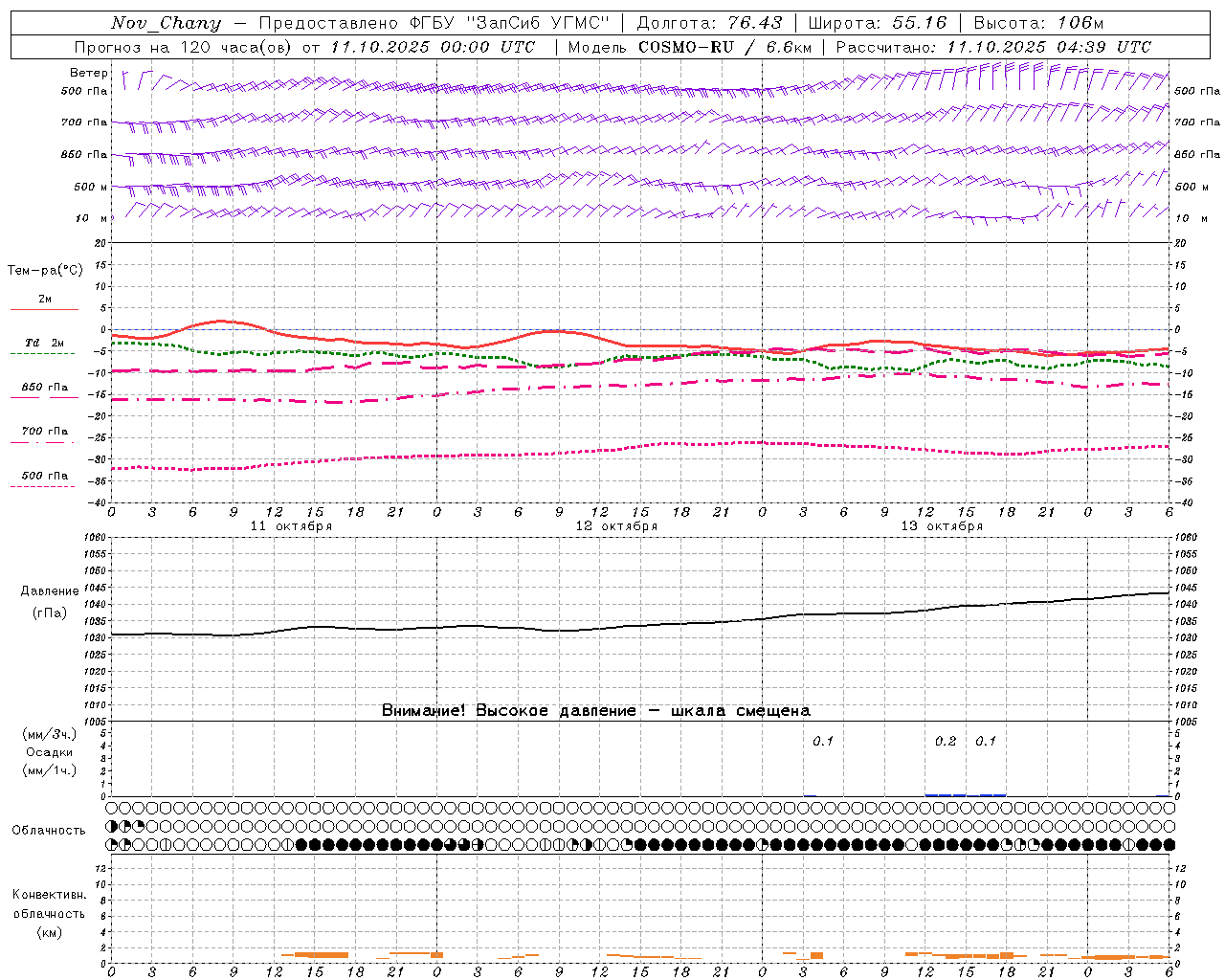Viewport: 1225px width, 980px height.
Task: Click the "Давление" pressure chart label
Action: click(x=50, y=591)
